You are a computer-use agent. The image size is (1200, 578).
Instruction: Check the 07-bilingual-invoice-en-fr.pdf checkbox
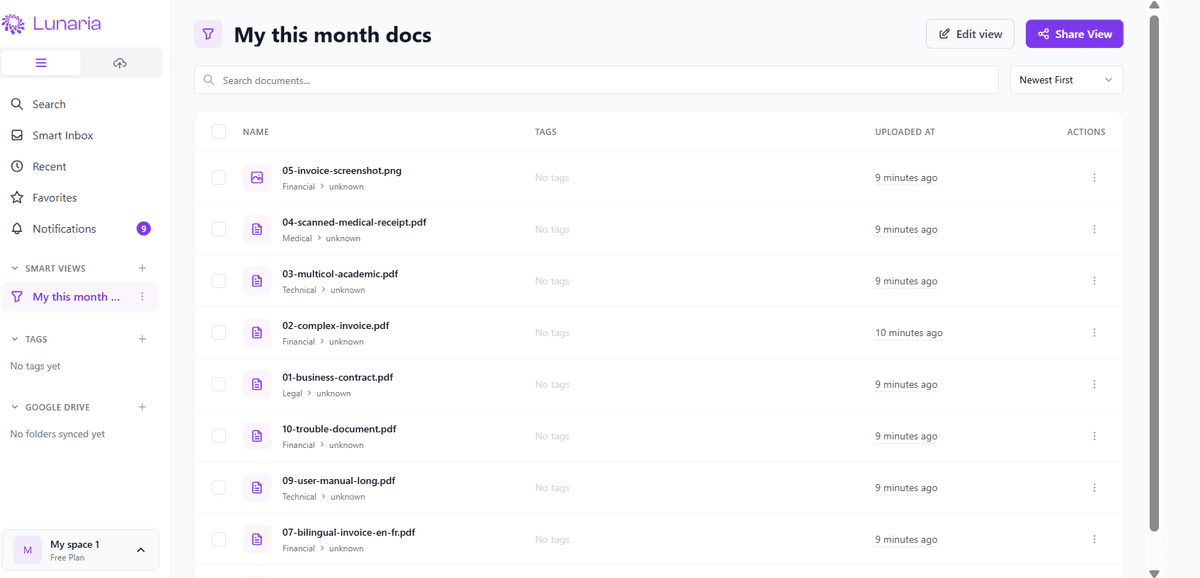coord(219,539)
